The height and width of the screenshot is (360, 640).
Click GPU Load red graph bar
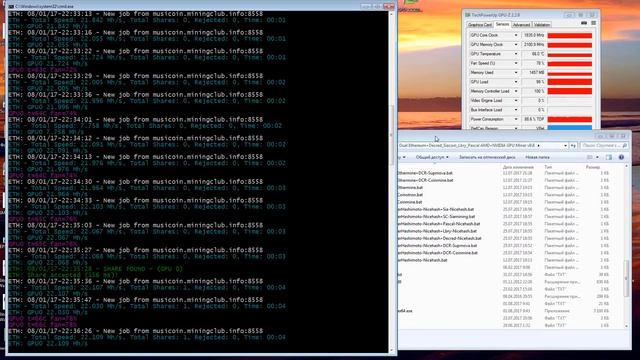point(570,82)
